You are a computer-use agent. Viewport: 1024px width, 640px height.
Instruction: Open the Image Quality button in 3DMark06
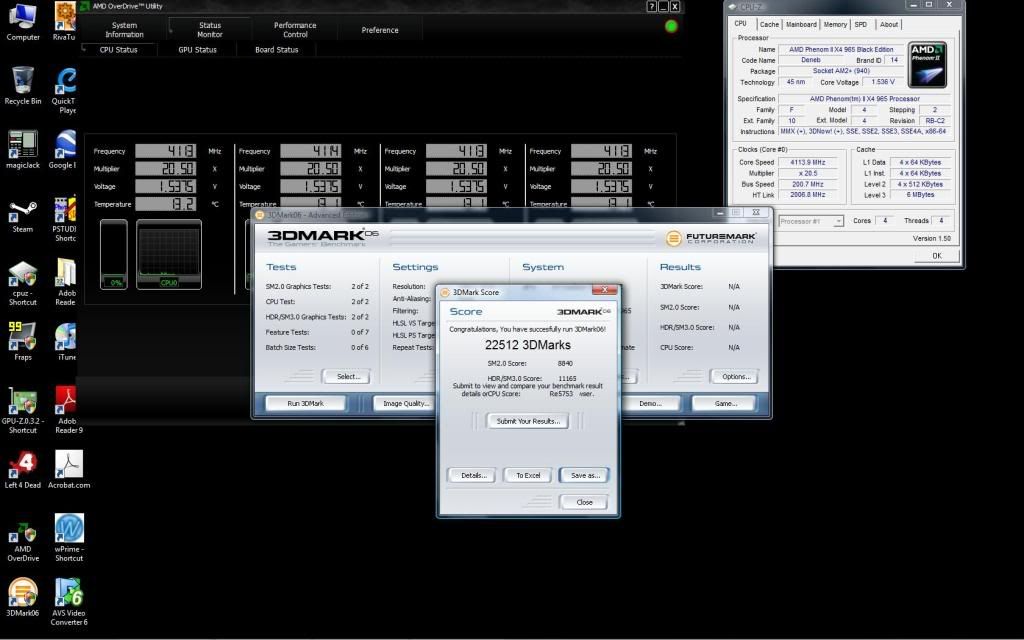pos(406,404)
